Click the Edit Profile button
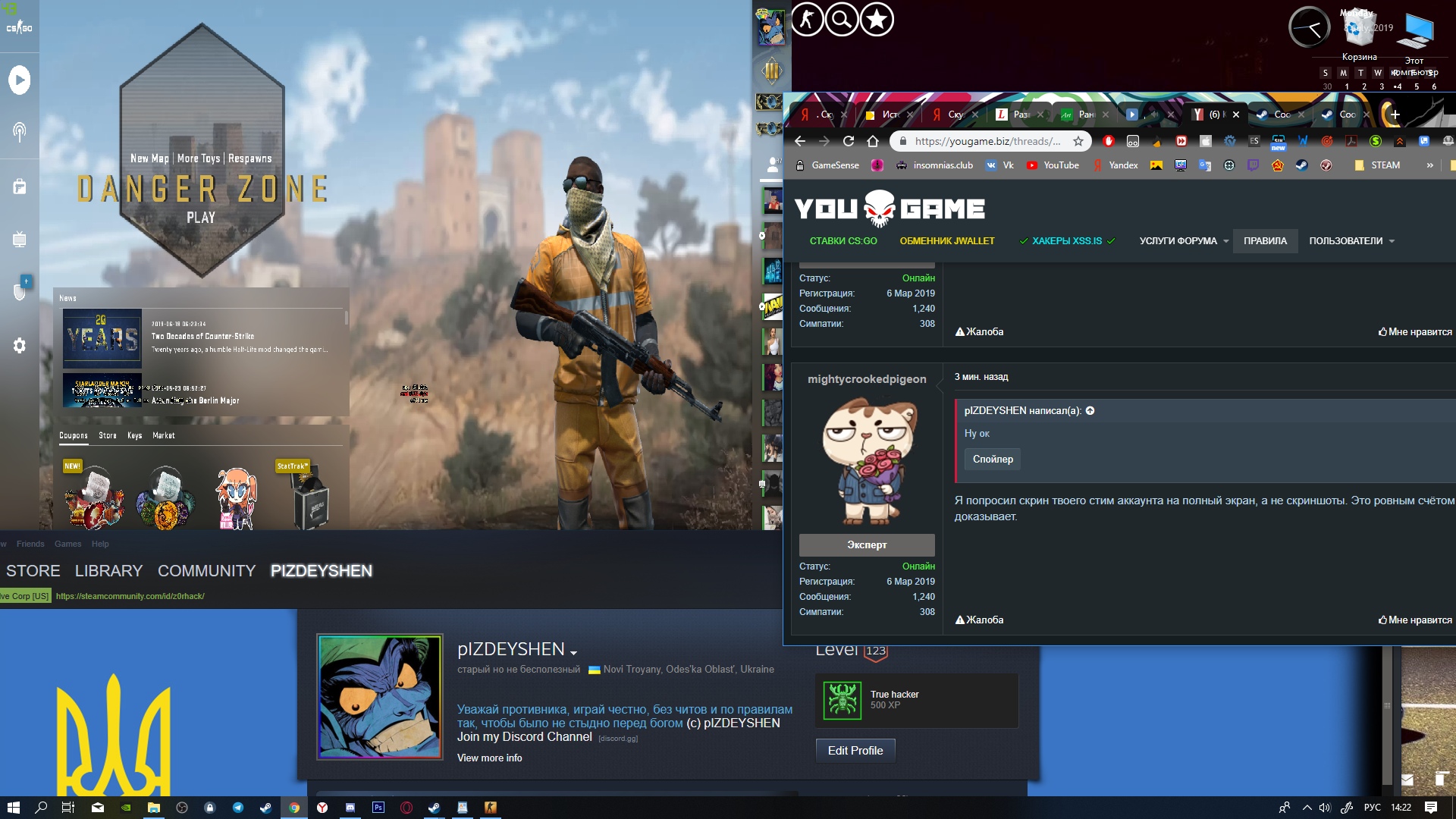 point(855,751)
